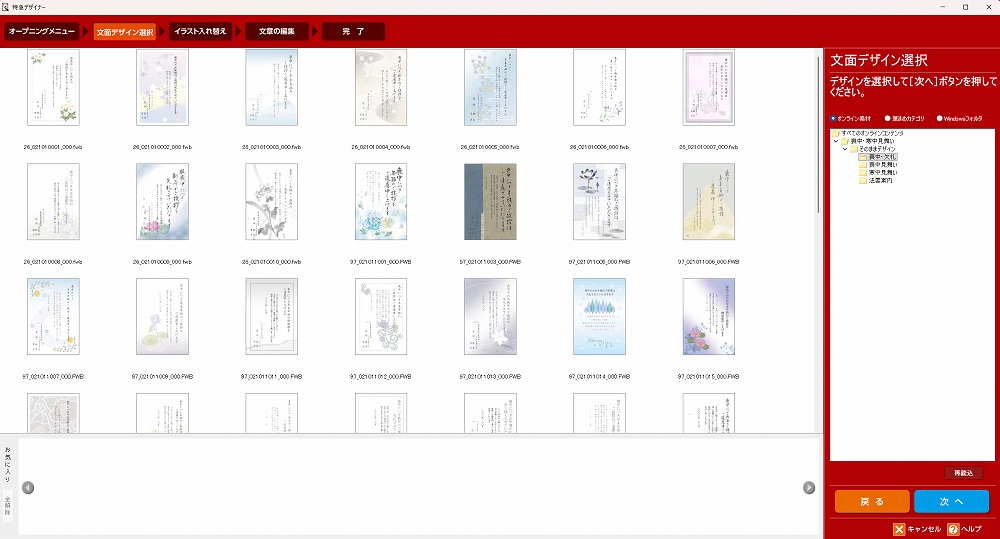Click the favorites right scroll arrow

809,488
